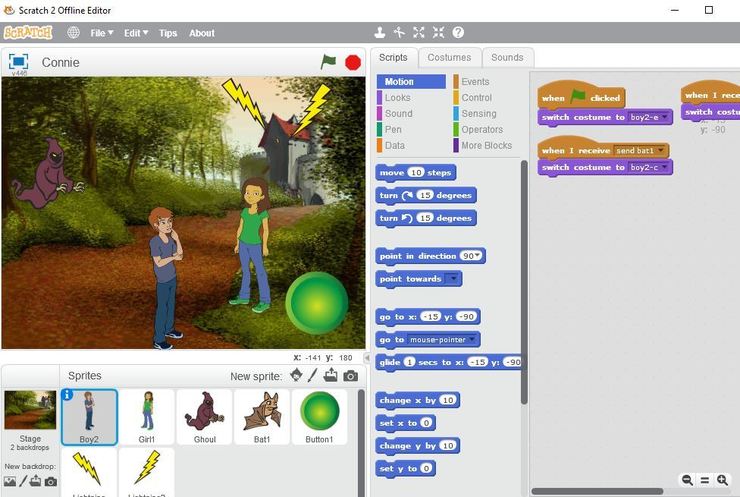Screen dimensions: 740x497
Task: Select the Pen block category
Action: point(393,129)
